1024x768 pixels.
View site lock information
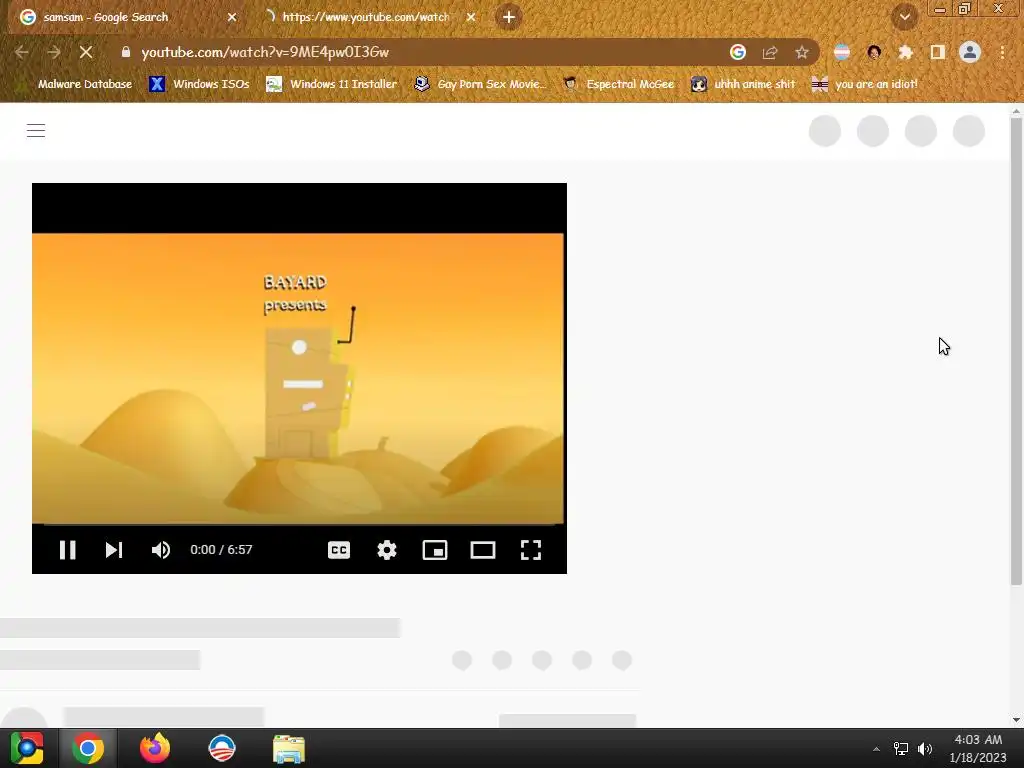[x=126, y=52]
